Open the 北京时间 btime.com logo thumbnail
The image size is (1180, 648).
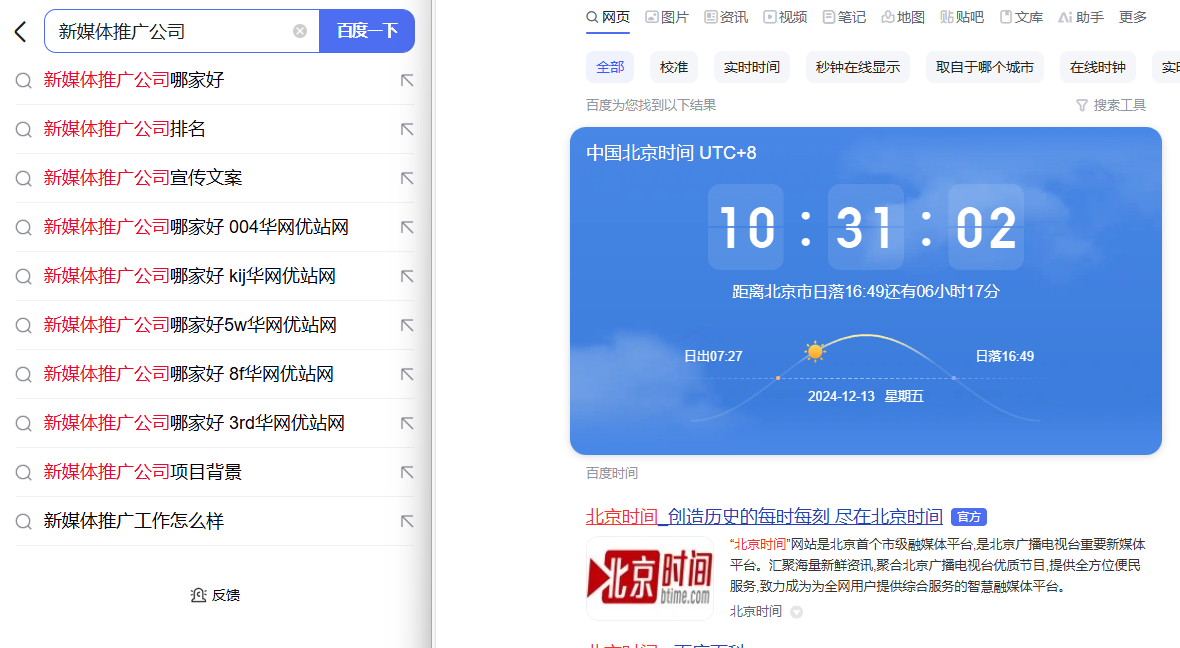[650, 578]
